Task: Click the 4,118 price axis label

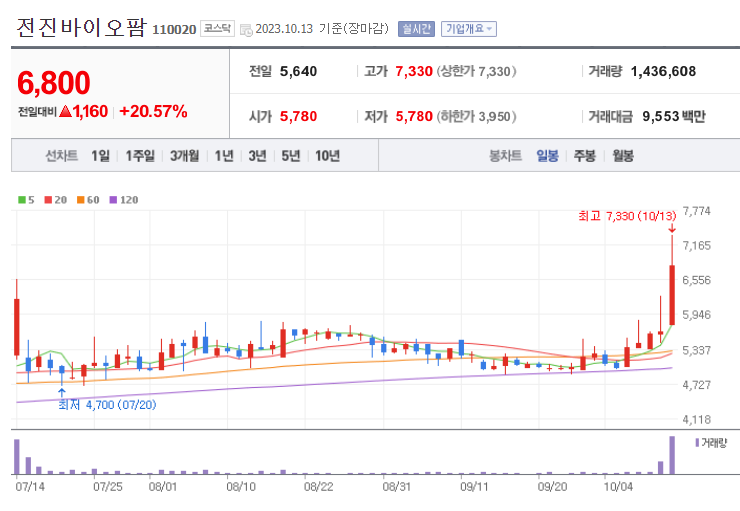Action: [x=697, y=419]
